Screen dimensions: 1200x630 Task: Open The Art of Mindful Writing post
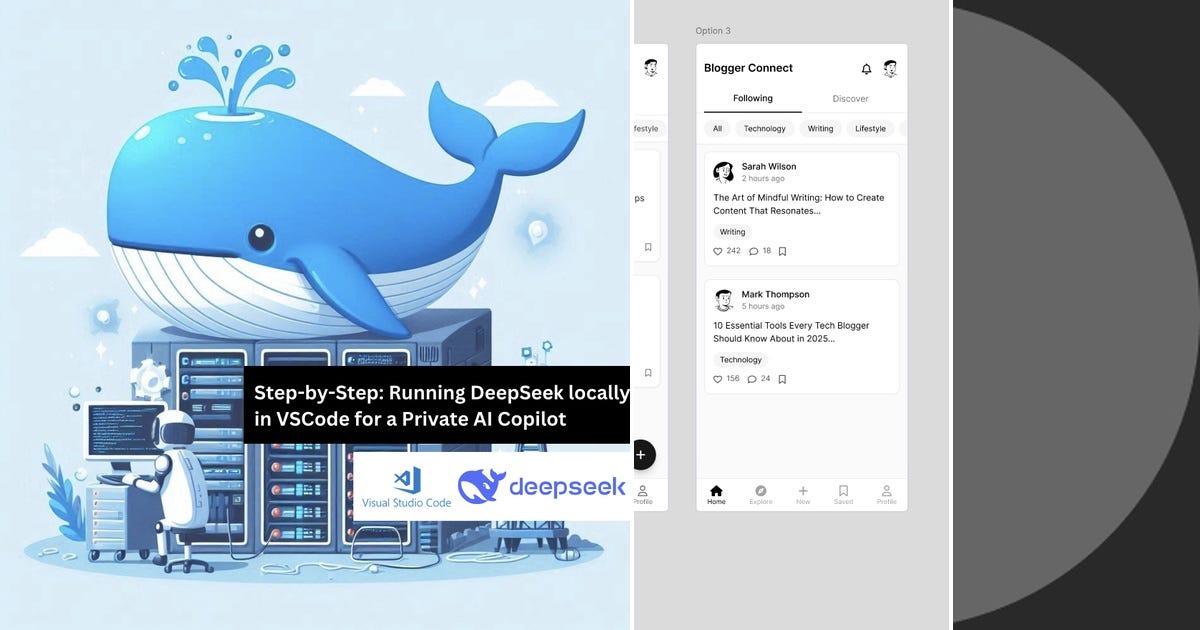tap(799, 204)
